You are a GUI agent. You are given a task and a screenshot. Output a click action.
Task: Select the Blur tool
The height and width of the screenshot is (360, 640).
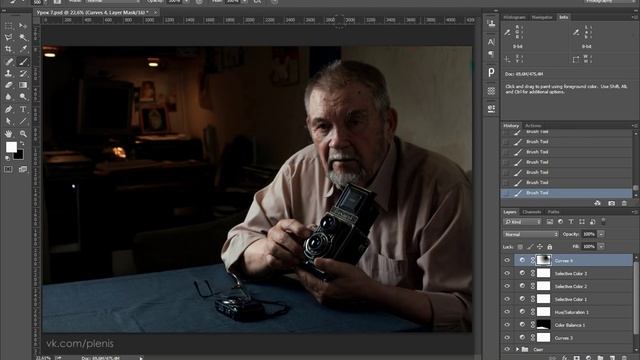pyautogui.click(x=9, y=97)
